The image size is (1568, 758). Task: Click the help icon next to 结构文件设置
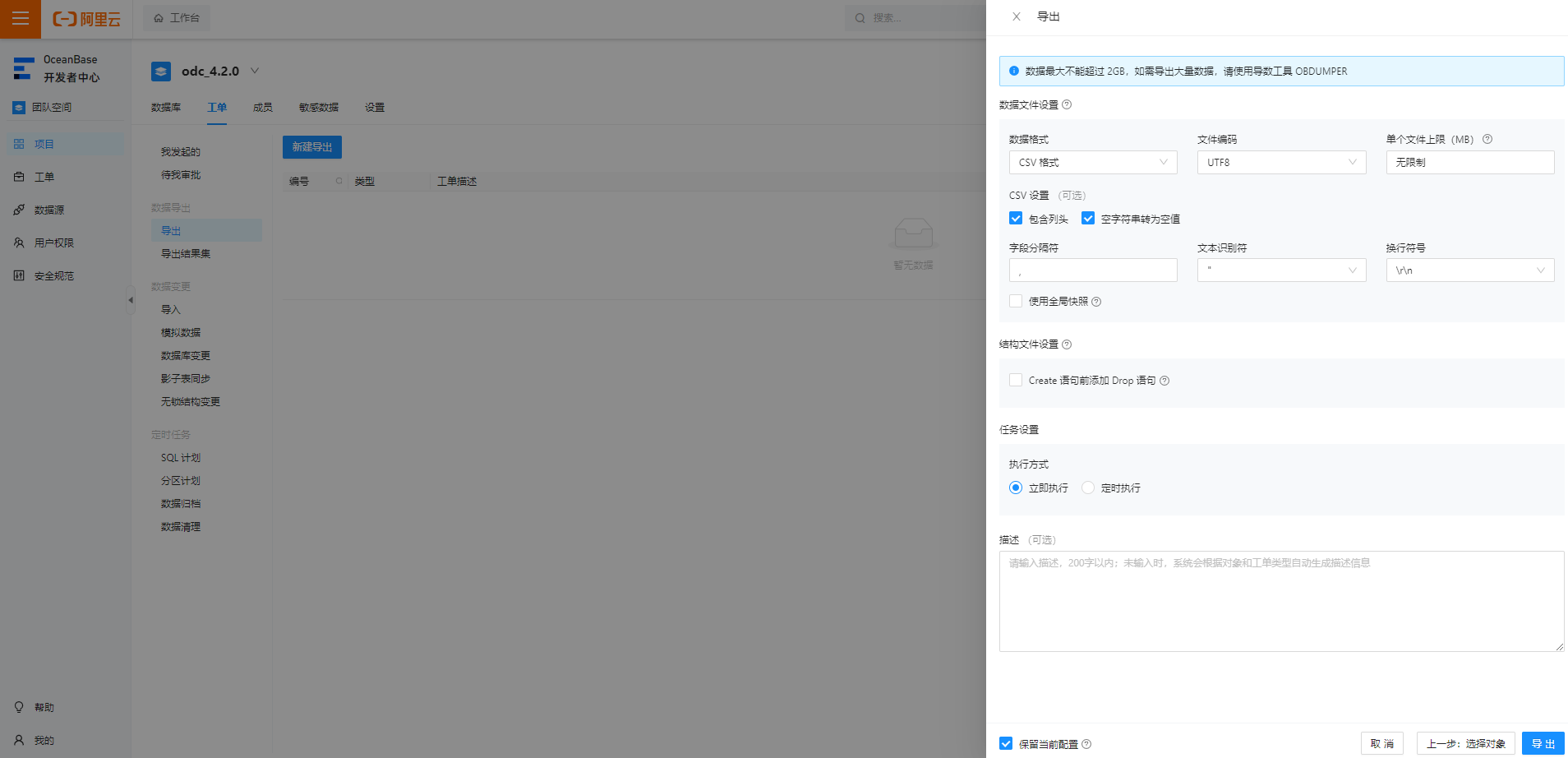[x=1067, y=344]
